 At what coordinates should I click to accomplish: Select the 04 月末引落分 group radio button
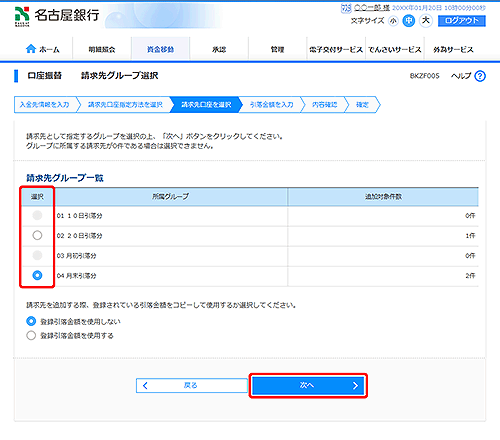pos(37,275)
